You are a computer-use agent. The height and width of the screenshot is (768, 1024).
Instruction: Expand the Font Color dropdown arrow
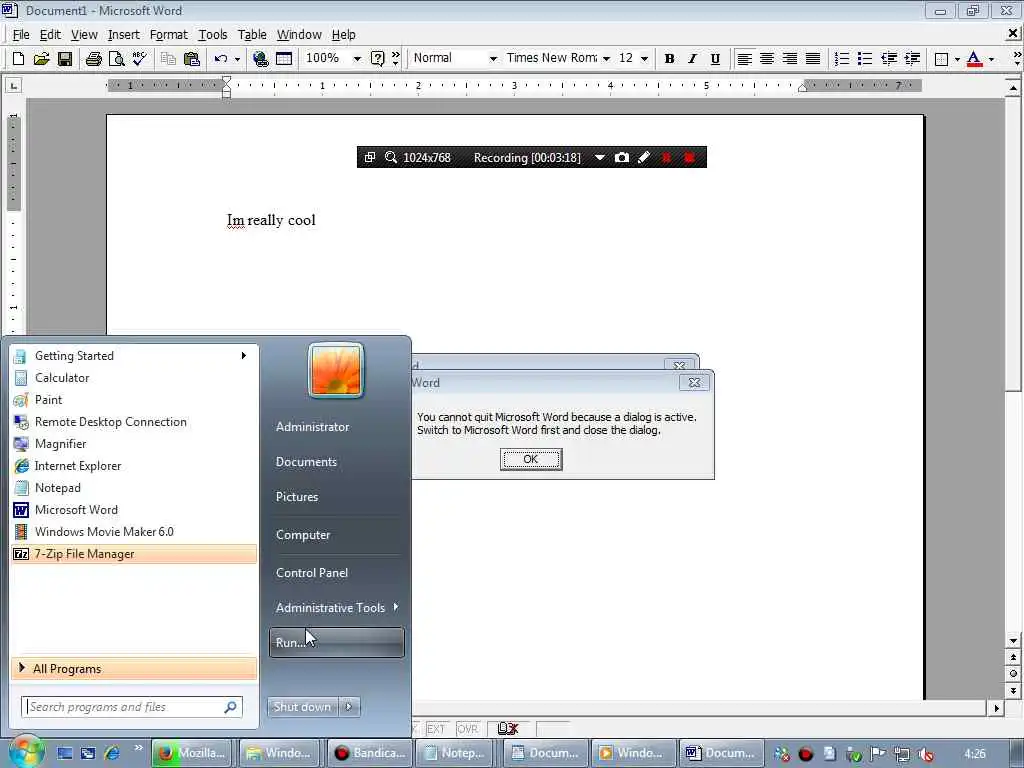point(991,59)
